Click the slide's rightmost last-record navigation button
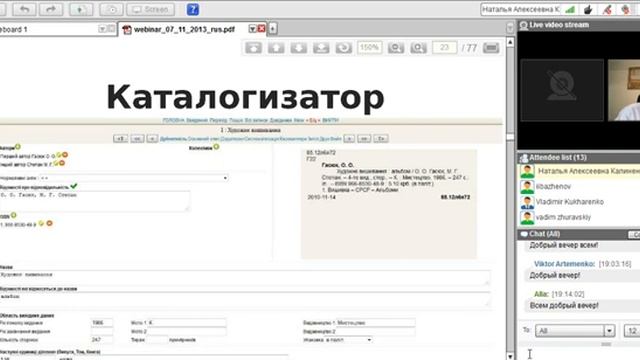Viewport: 640px width, 360px height. [380, 139]
